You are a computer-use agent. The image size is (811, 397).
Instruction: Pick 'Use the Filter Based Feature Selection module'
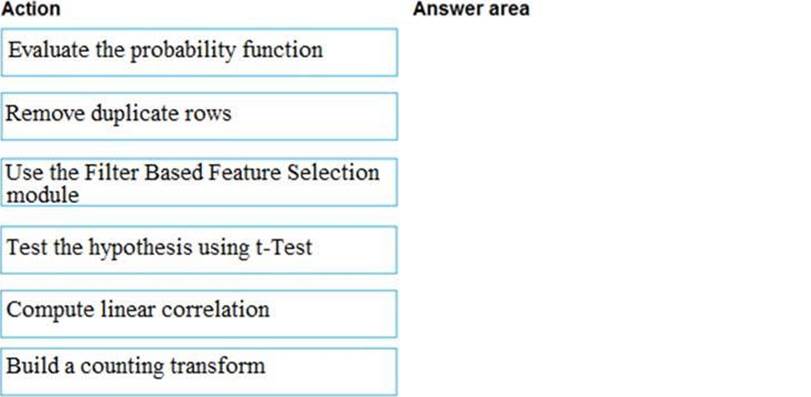click(x=199, y=182)
